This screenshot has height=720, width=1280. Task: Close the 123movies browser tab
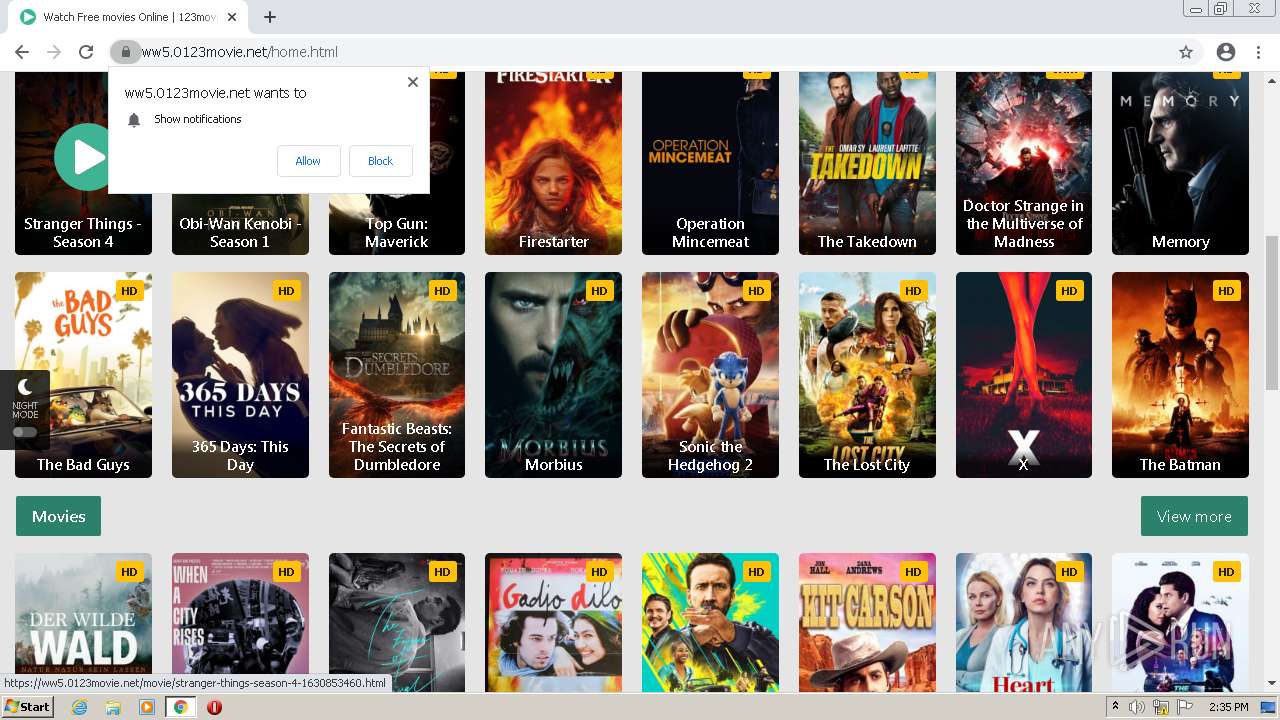232,17
